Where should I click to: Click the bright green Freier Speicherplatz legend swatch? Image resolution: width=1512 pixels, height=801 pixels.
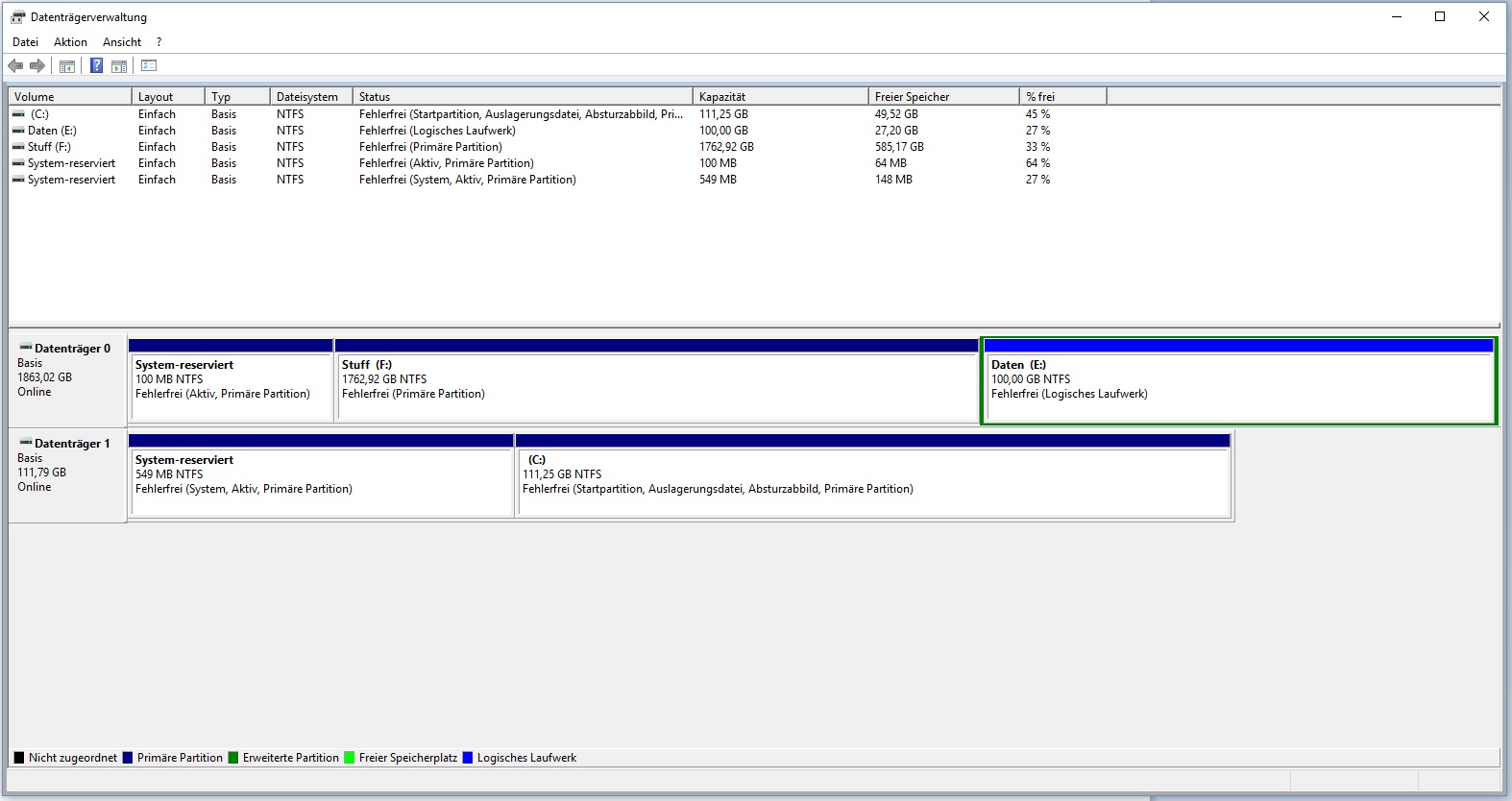tap(350, 758)
